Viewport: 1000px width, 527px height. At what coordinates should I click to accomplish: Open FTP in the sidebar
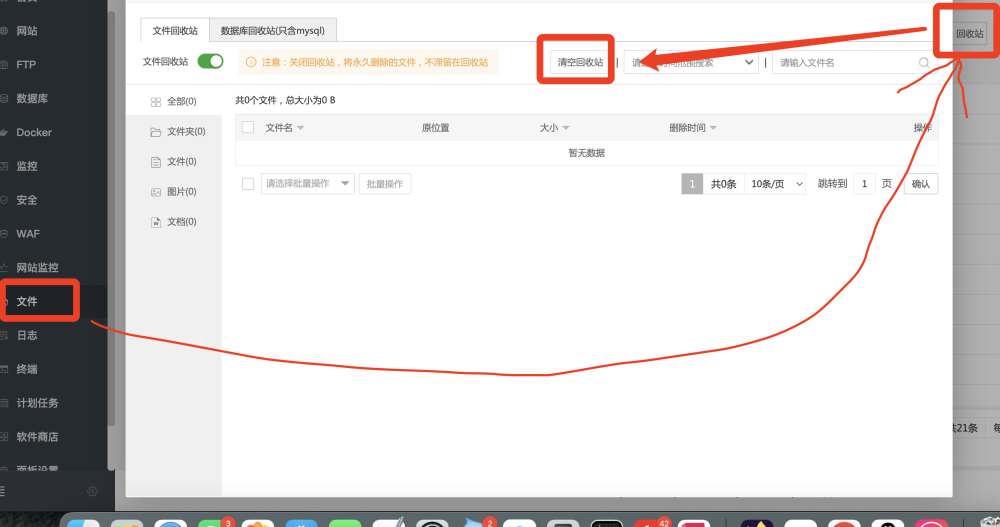click(x=26, y=64)
